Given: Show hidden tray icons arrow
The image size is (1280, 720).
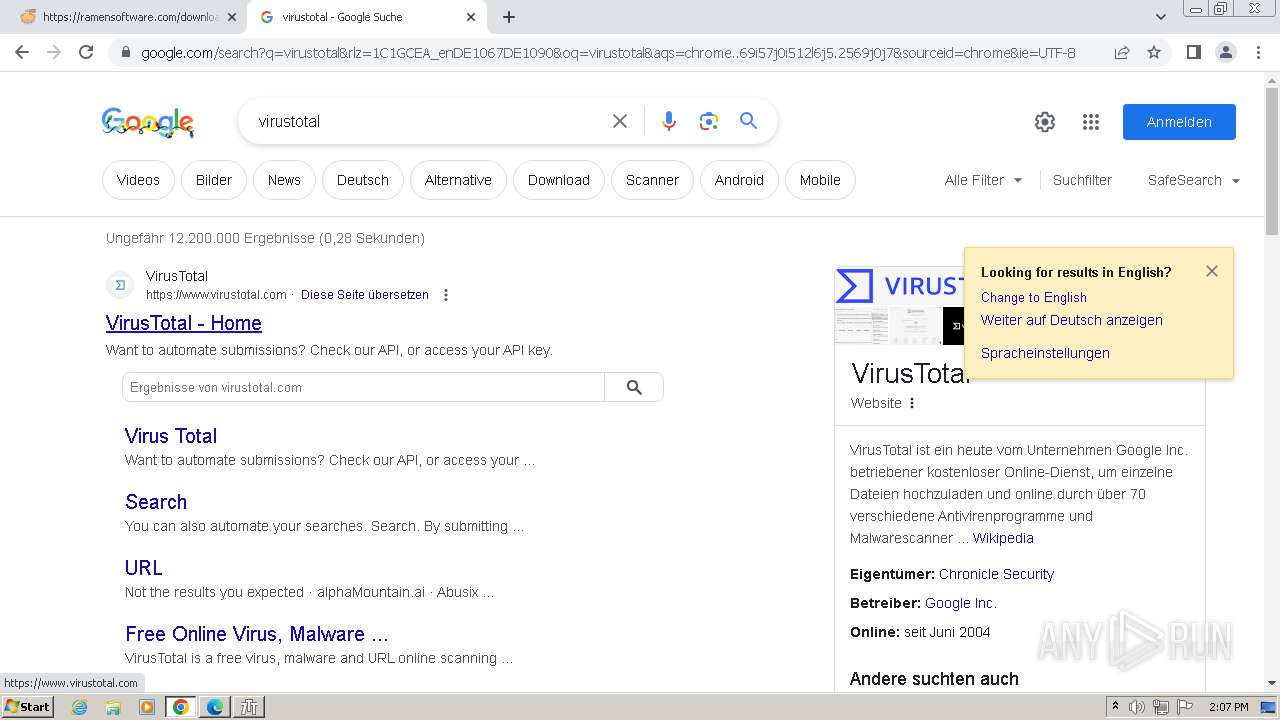Looking at the screenshot, I should 1115,707.
